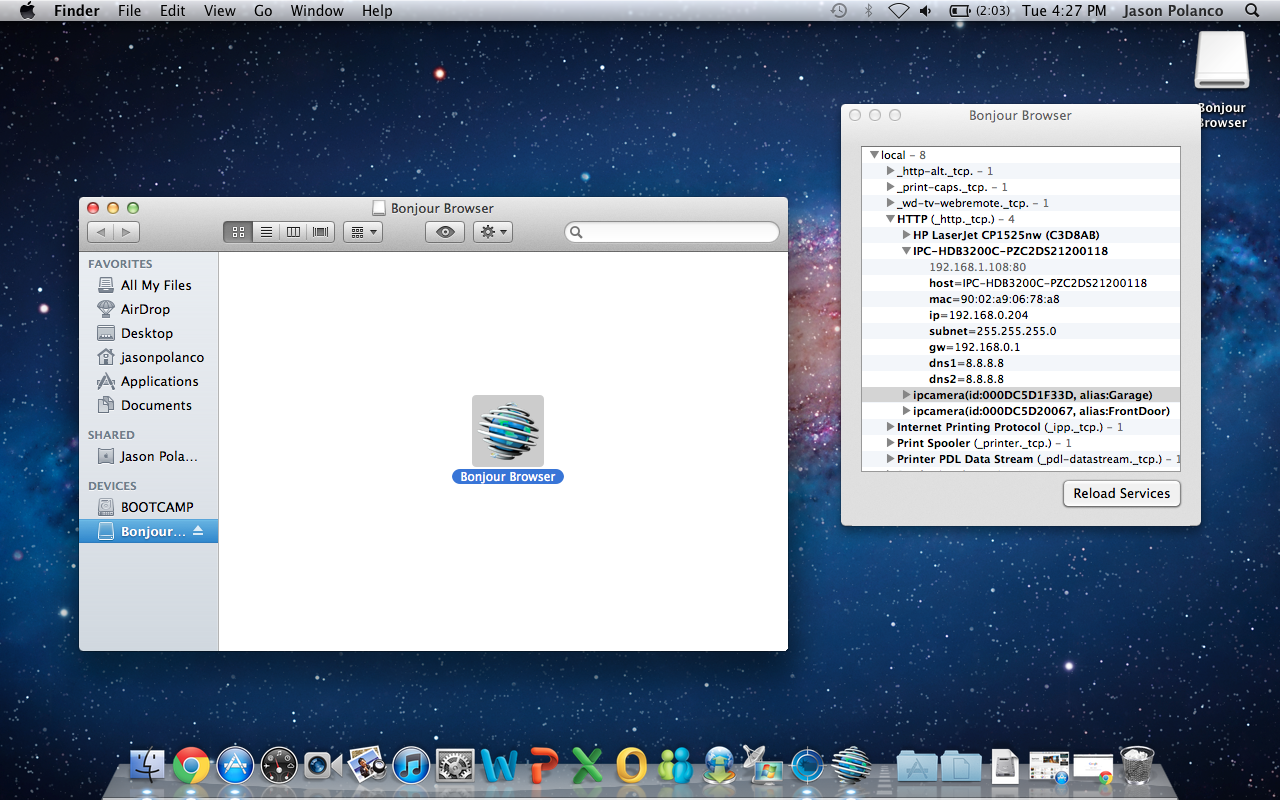The width and height of the screenshot is (1280, 800).
Task: Open Jason Polanco user menu
Action: coord(1173,11)
